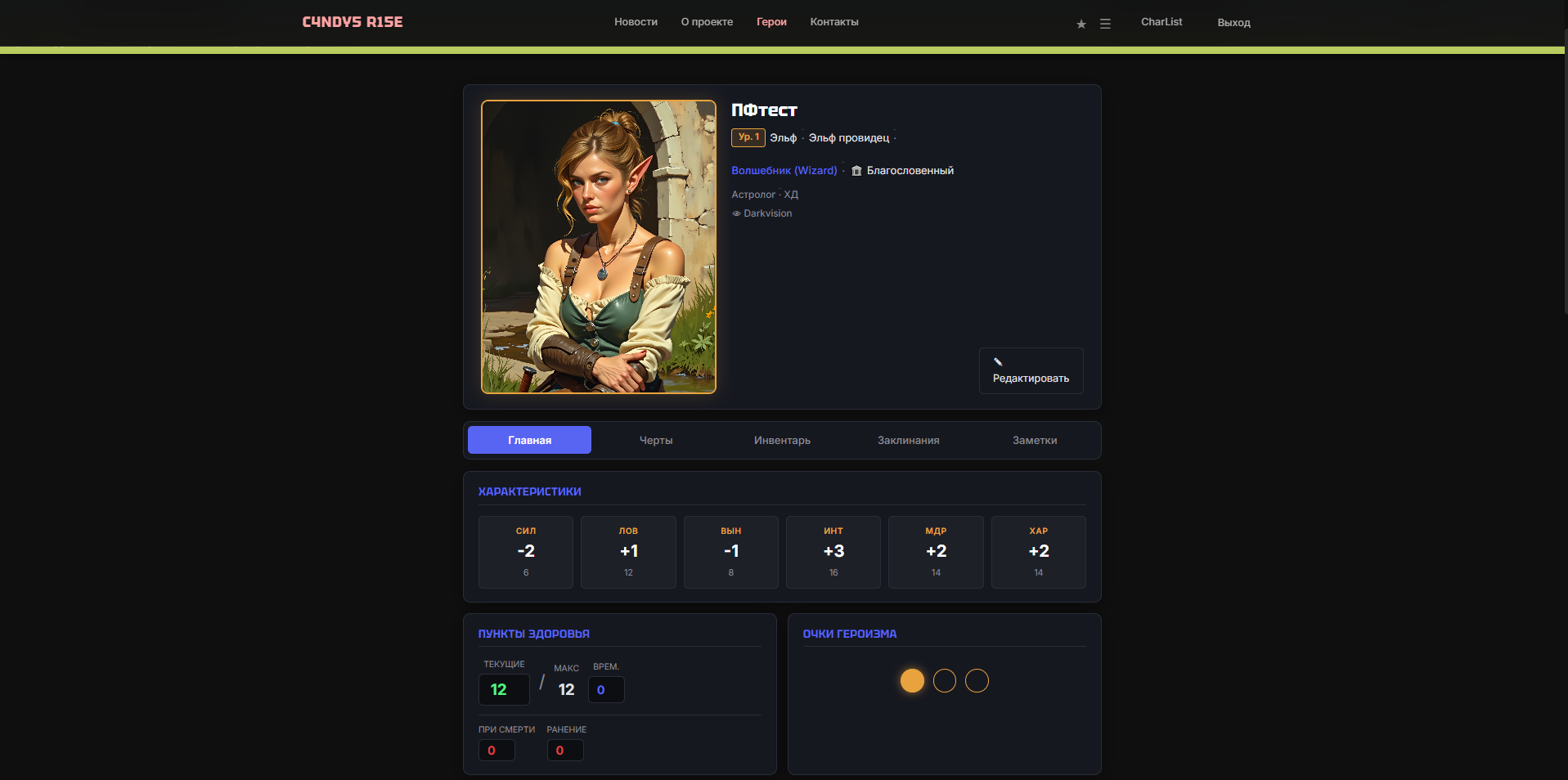Click the ВЫН ability card

coord(731,552)
